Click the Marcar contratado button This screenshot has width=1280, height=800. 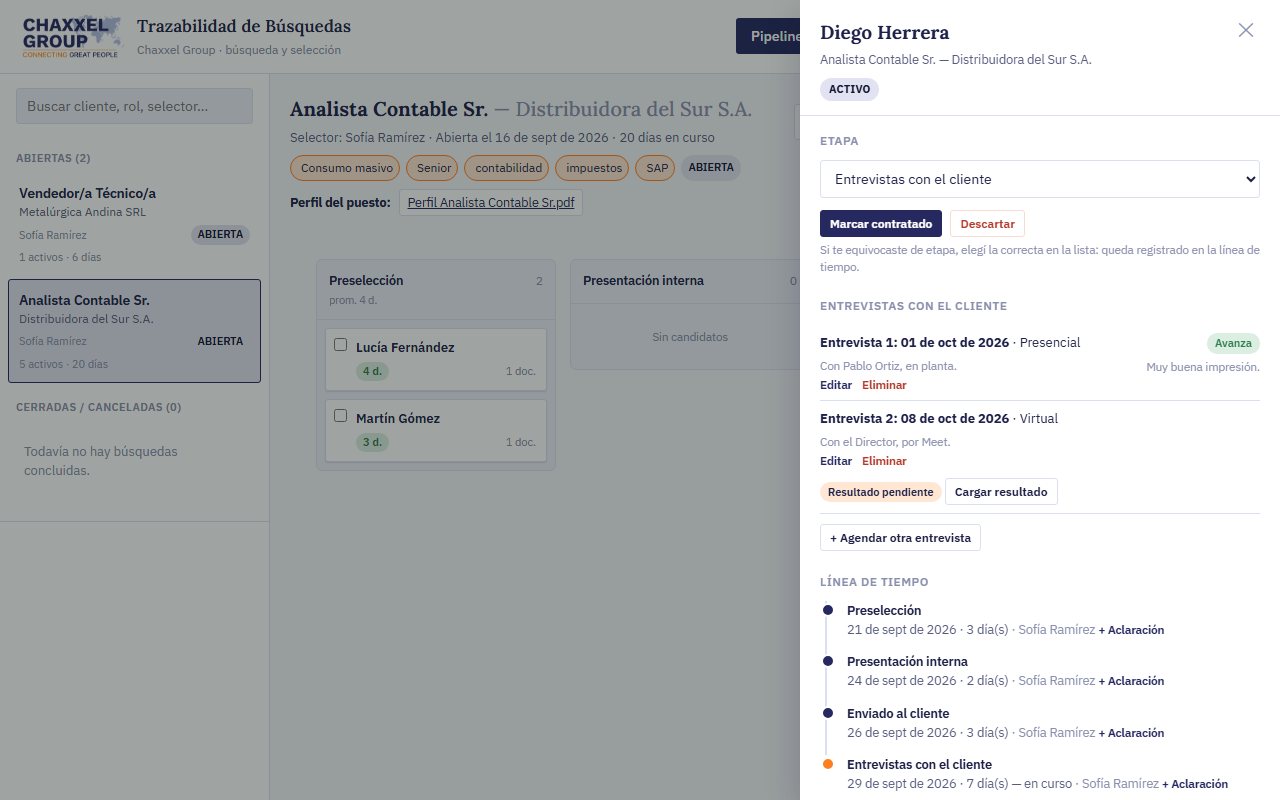pyautogui.click(x=881, y=223)
